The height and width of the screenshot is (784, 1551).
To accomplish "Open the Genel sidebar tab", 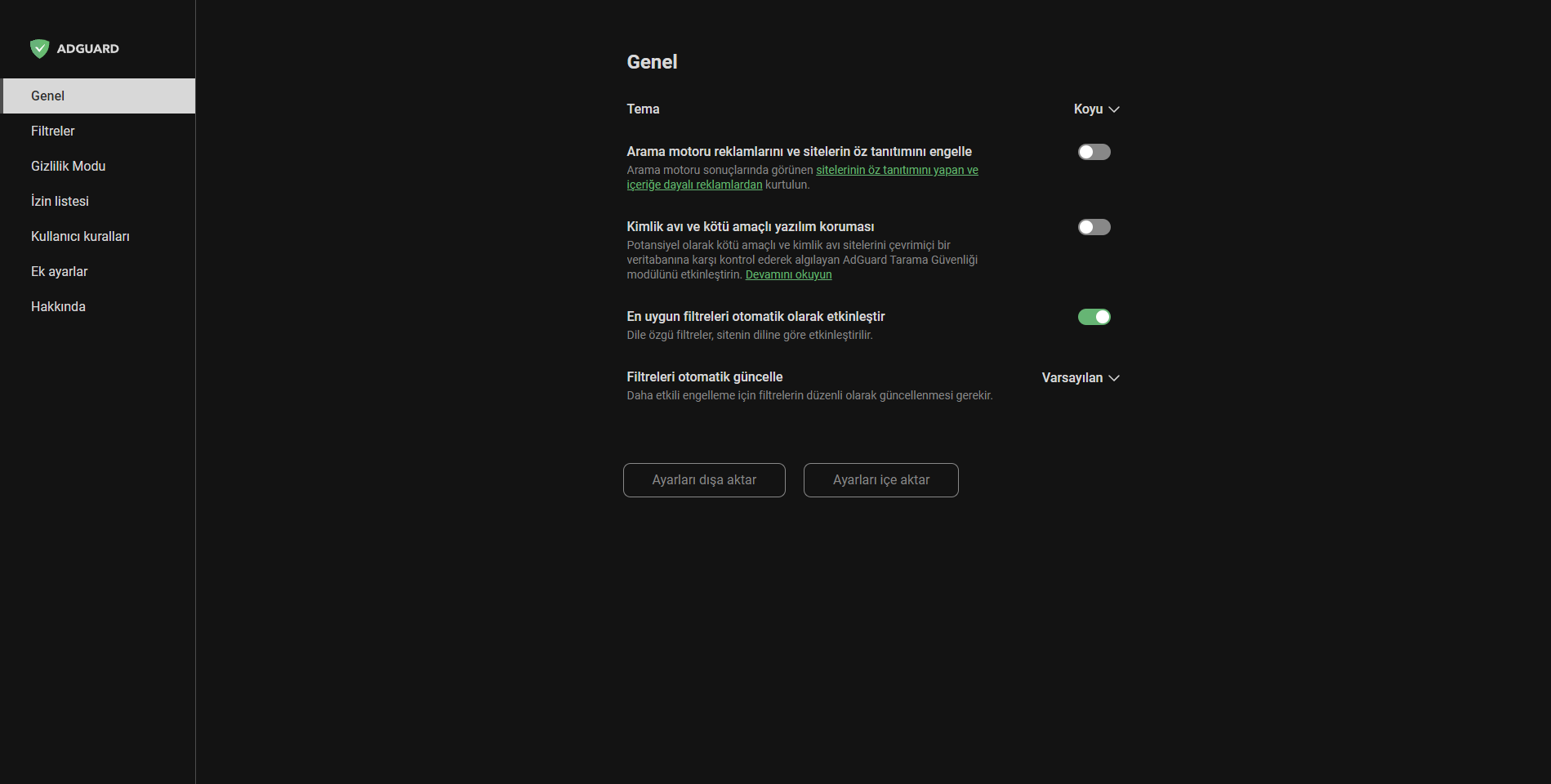I will click(99, 96).
